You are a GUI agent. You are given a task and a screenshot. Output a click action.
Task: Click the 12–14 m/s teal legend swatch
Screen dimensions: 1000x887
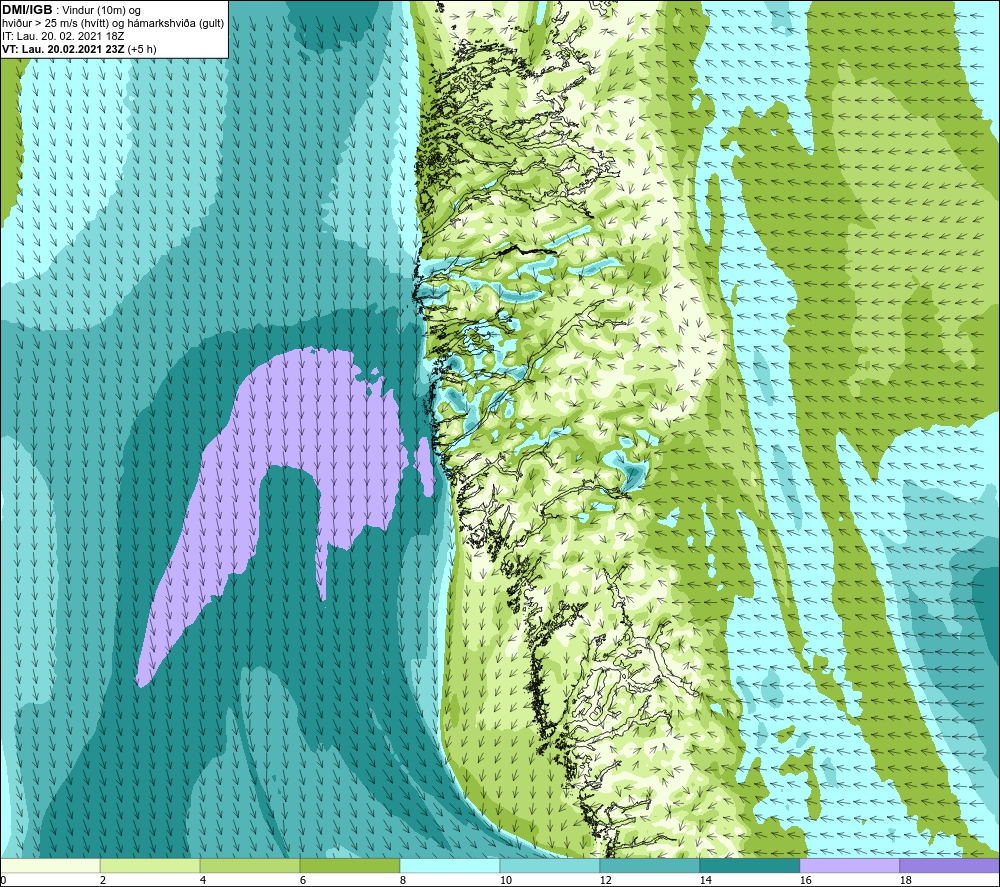coord(649,865)
